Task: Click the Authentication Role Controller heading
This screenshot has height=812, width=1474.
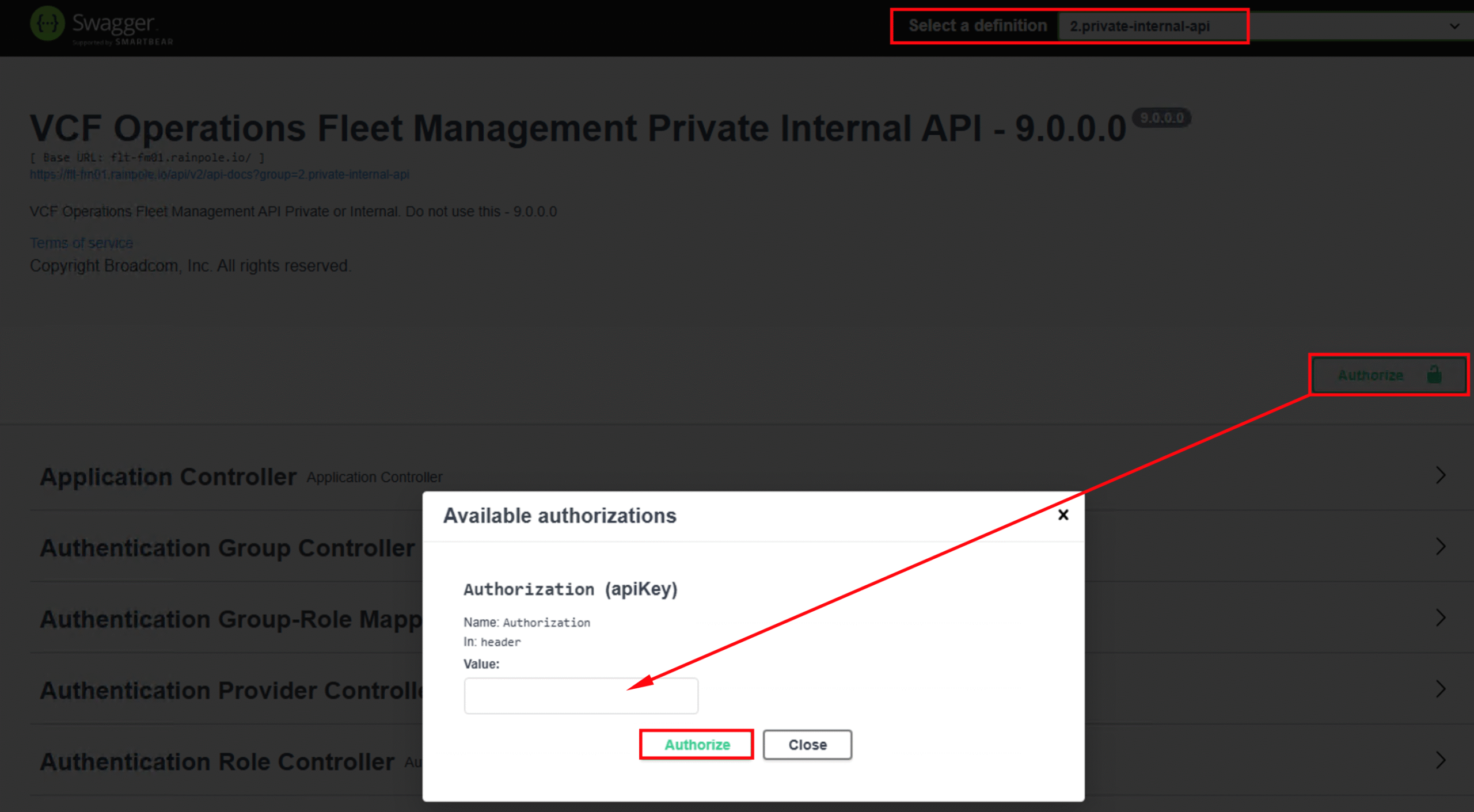Action: point(217,761)
